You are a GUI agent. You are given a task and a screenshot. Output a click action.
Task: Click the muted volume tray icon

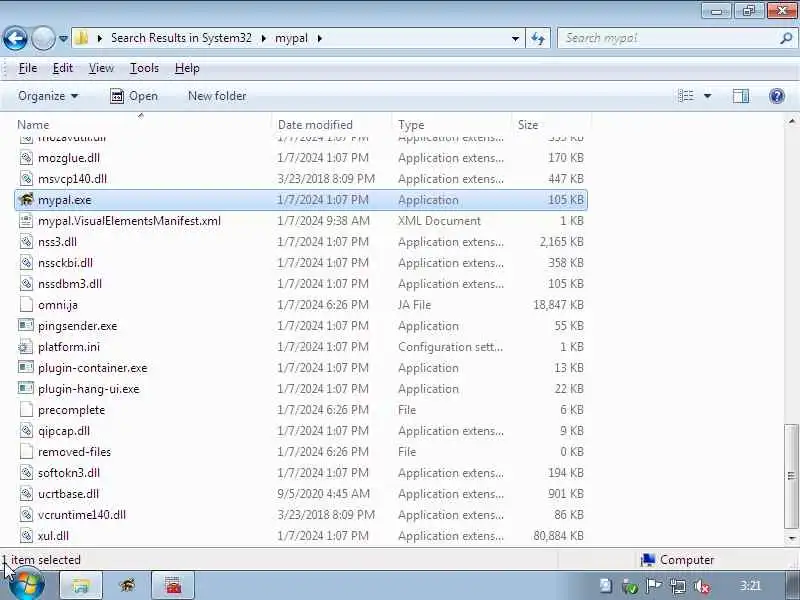coord(702,586)
